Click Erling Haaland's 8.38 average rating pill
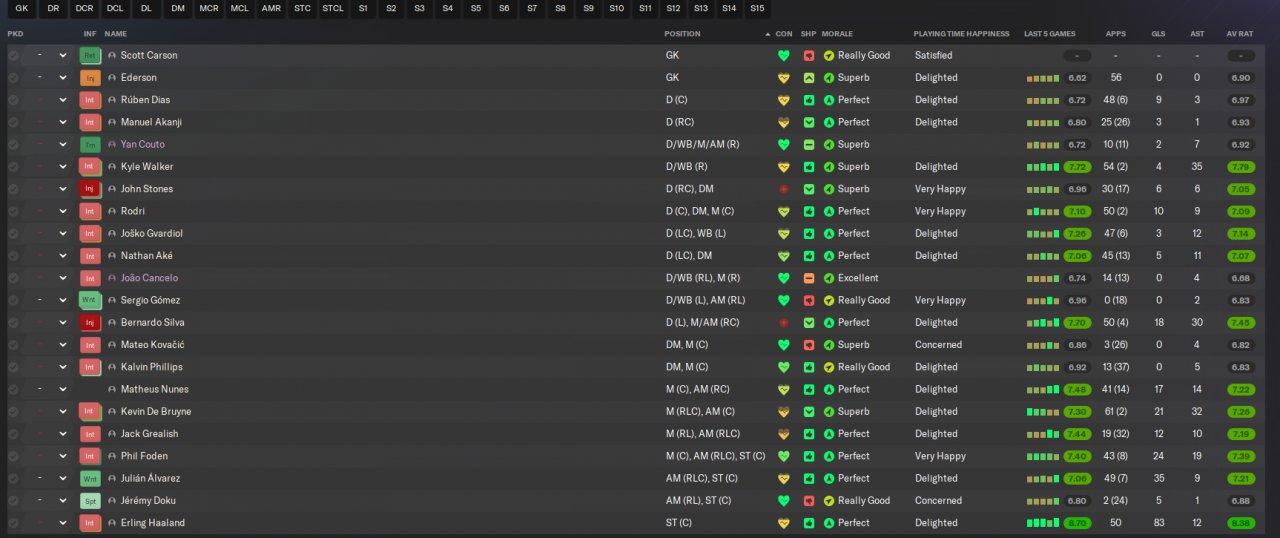The height and width of the screenshot is (538, 1280). click(x=1240, y=523)
